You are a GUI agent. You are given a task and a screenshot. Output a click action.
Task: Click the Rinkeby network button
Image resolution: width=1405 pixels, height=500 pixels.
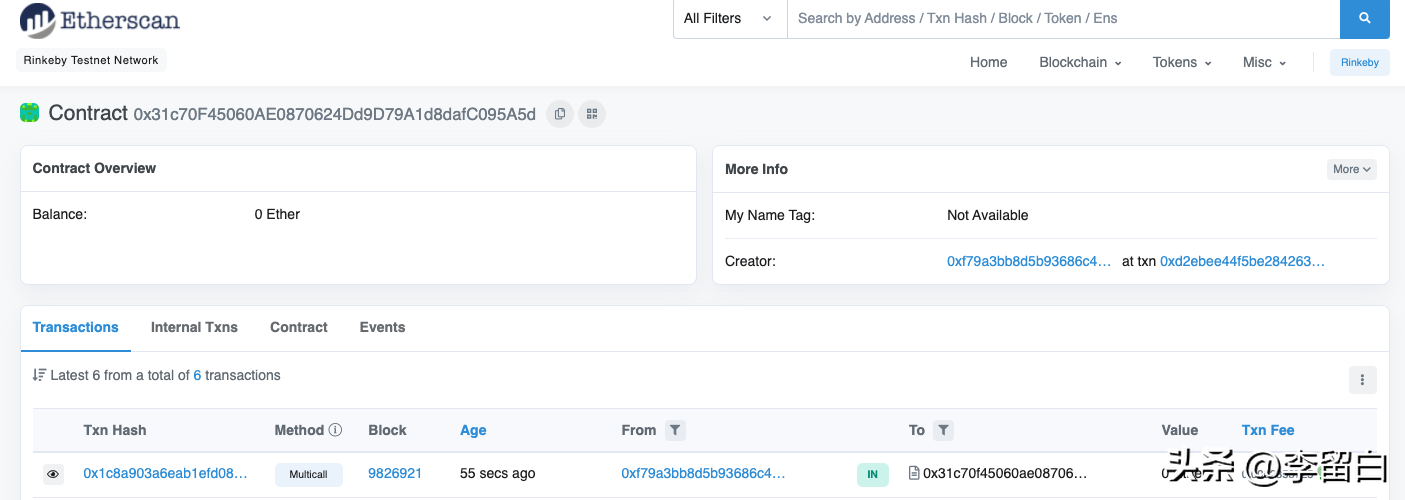tap(1359, 62)
